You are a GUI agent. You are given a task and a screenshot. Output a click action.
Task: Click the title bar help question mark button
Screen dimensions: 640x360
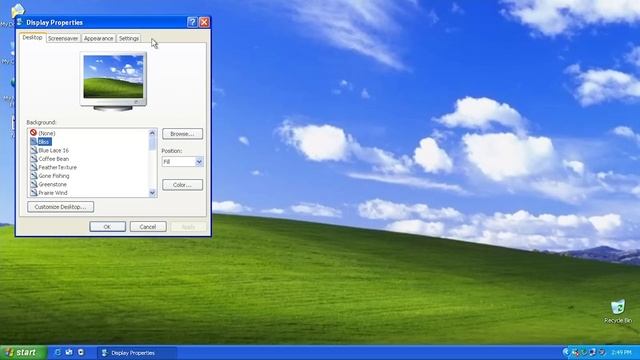pos(192,22)
